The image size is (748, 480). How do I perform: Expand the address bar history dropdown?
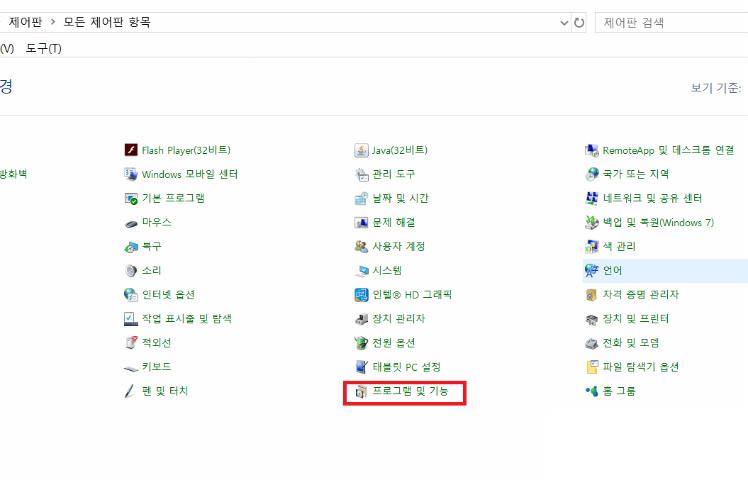coord(564,22)
